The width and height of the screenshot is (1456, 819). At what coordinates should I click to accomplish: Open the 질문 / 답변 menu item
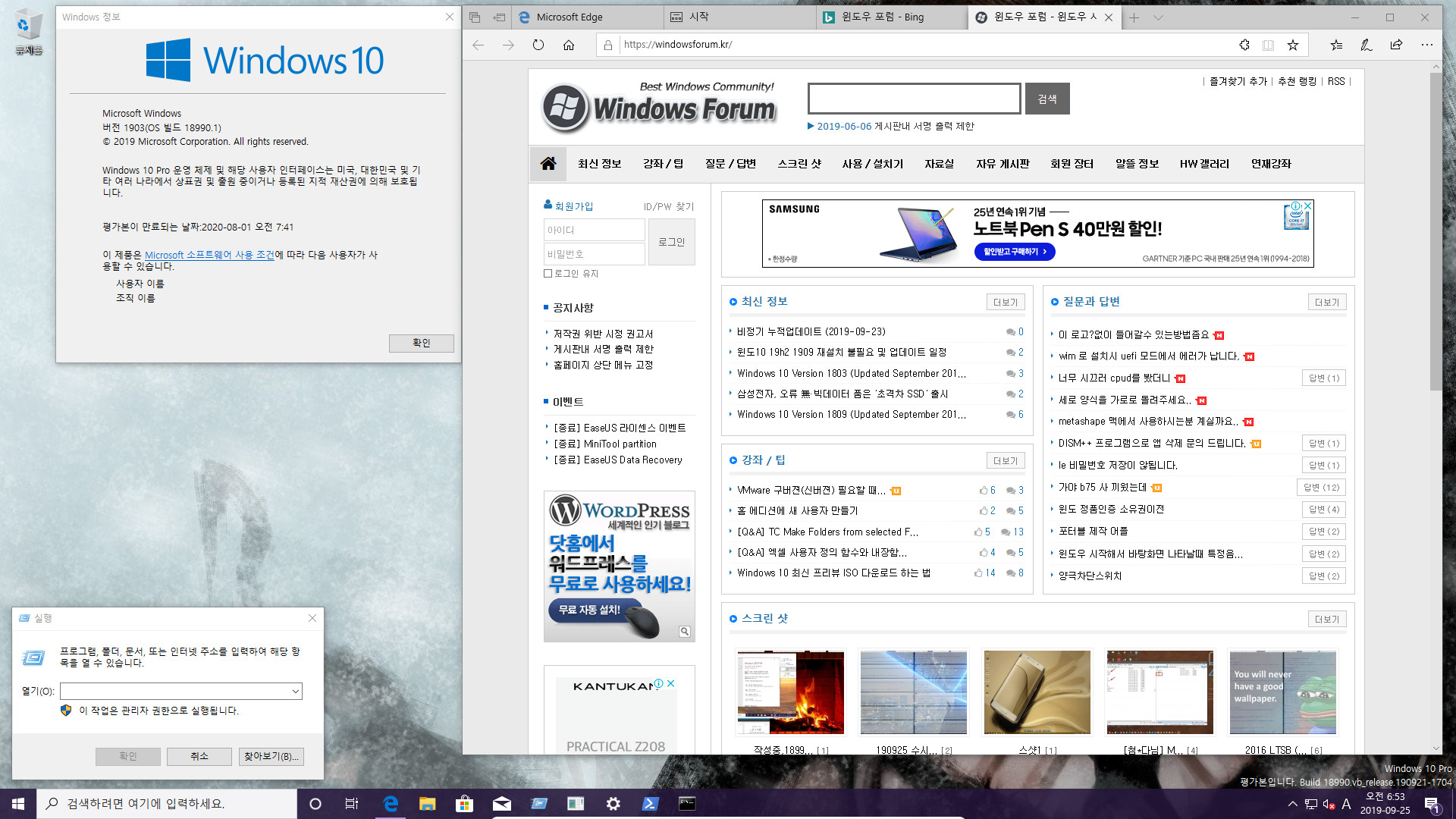(730, 164)
